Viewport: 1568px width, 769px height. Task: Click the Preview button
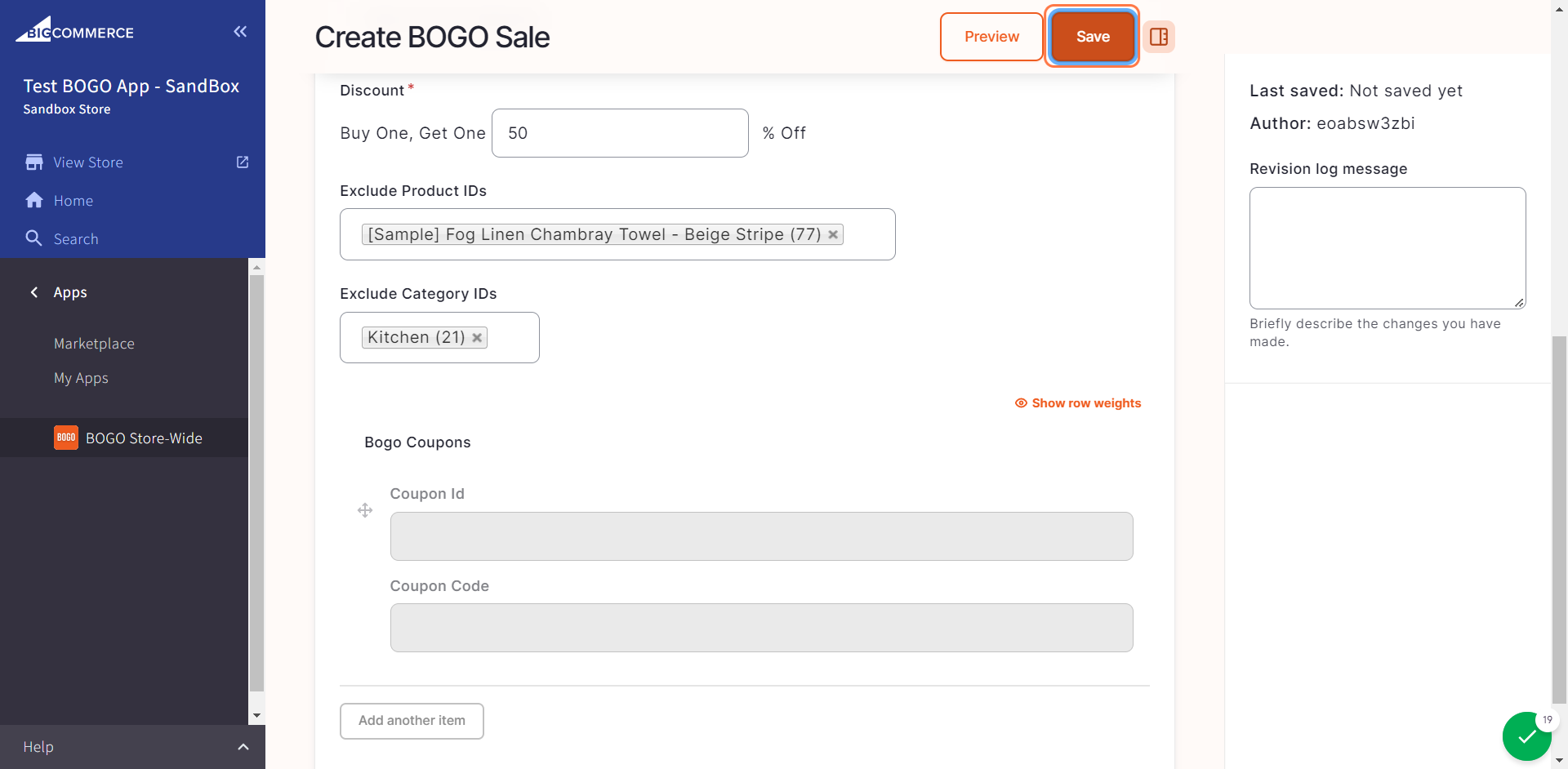[991, 37]
